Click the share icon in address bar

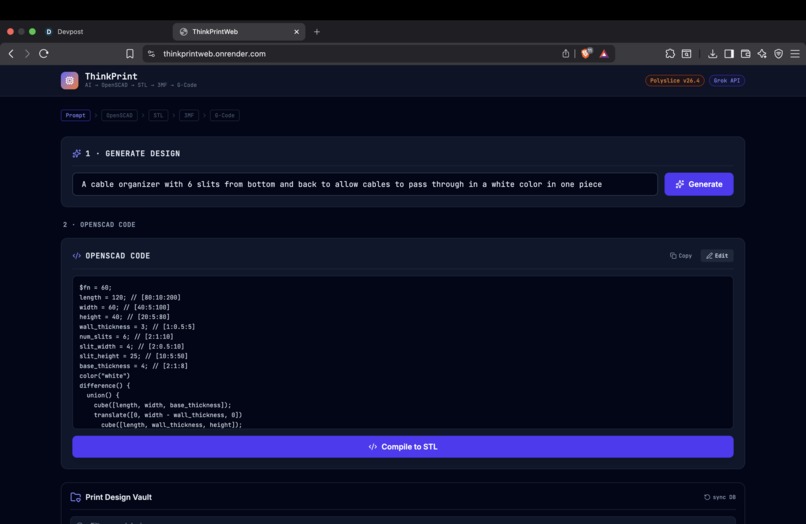565,53
